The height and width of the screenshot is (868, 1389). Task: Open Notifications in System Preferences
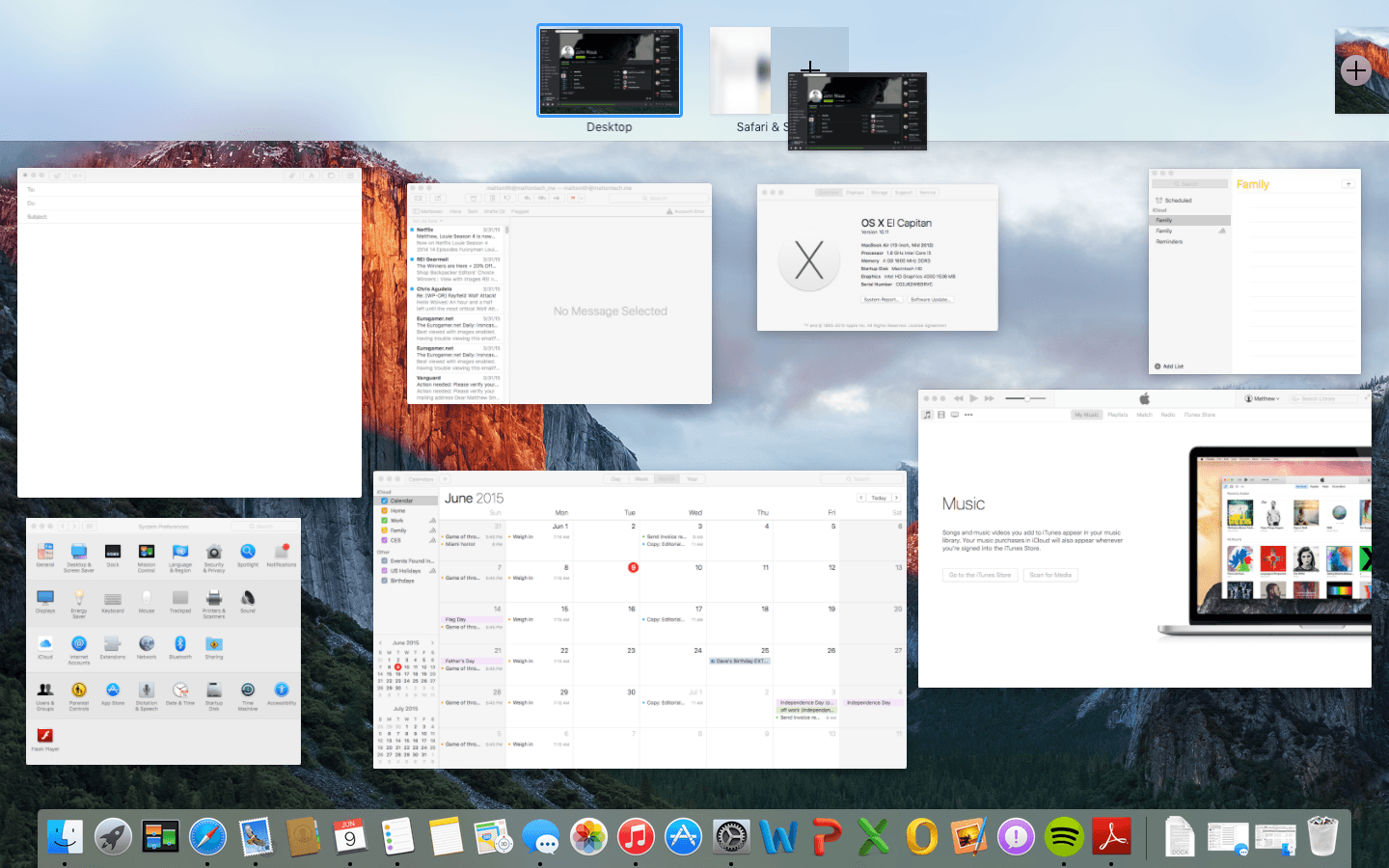[282, 554]
